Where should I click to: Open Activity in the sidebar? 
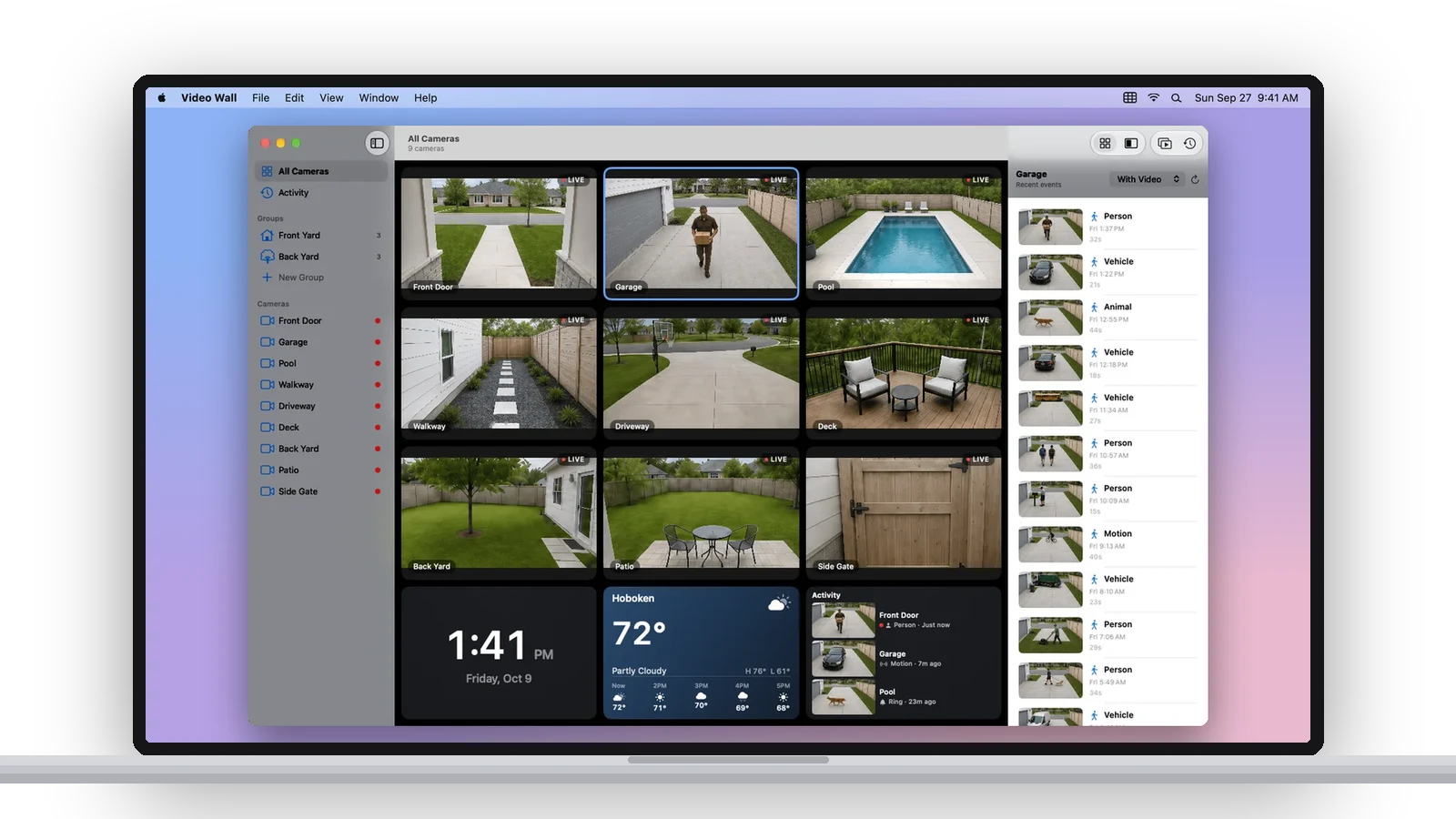(x=321, y=193)
